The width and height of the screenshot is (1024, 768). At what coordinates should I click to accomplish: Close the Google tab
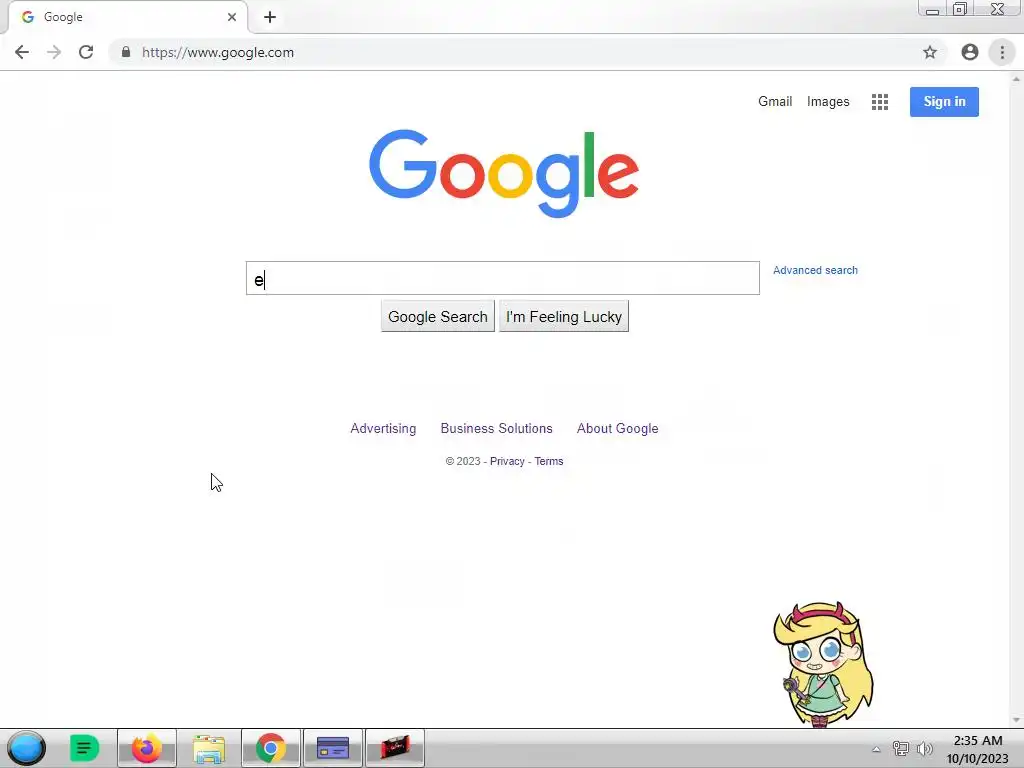click(232, 17)
